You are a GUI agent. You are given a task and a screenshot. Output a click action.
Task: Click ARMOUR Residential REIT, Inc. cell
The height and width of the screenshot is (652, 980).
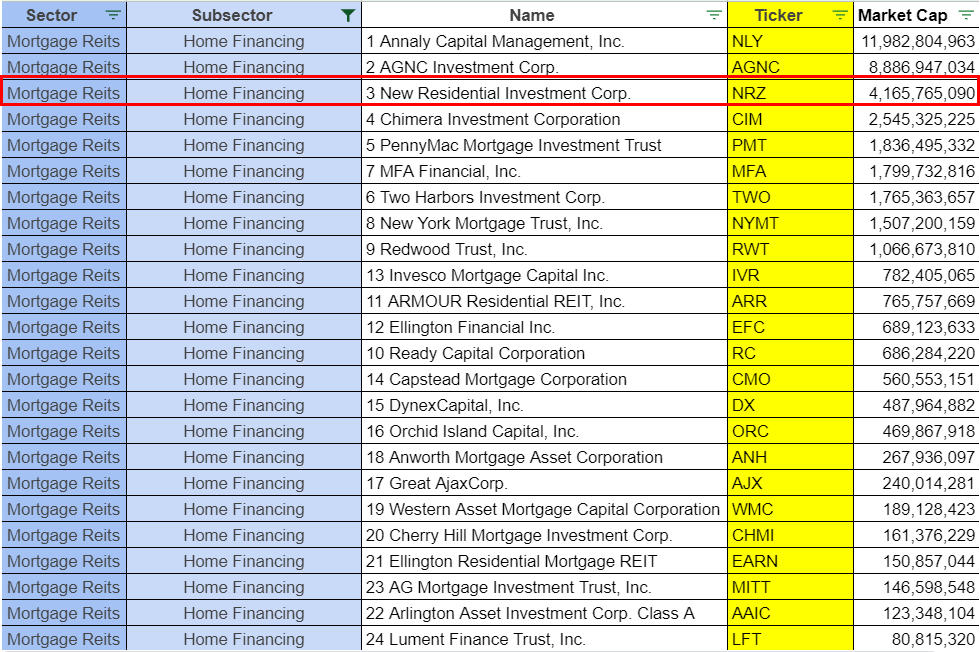coord(544,301)
